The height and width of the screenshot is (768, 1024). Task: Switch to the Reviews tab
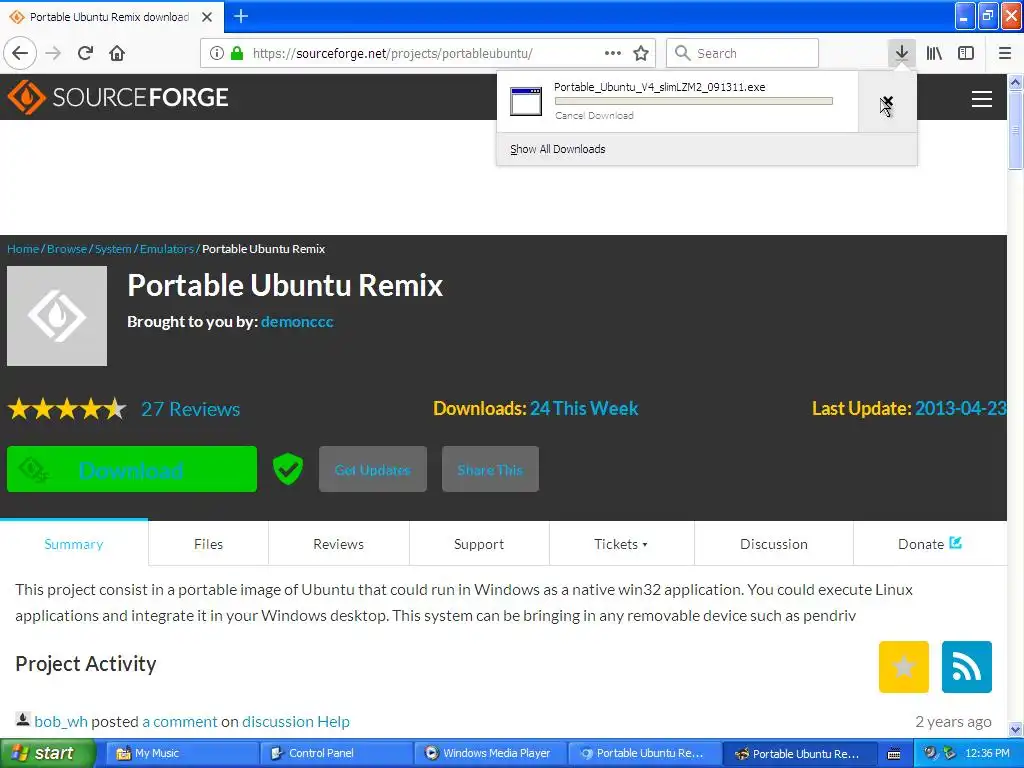pos(338,543)
